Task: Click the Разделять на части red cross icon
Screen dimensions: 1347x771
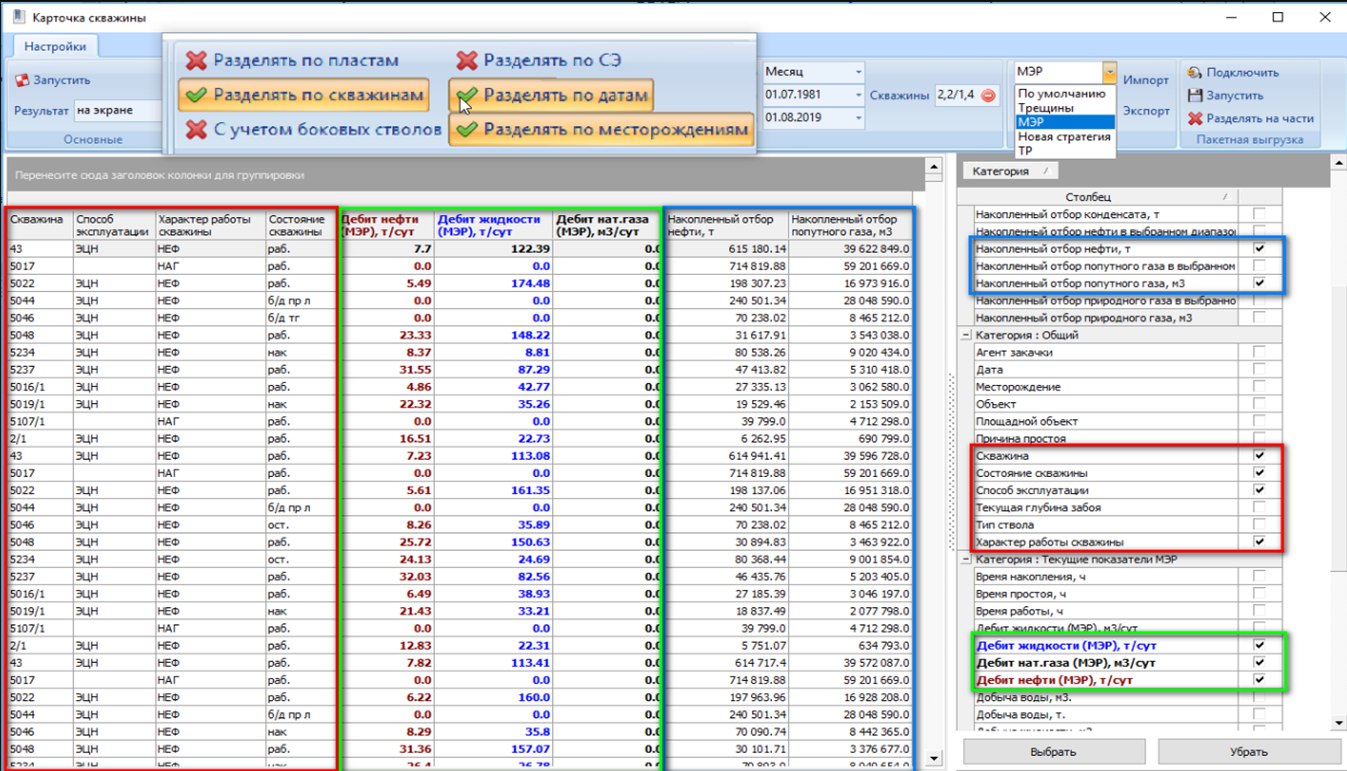Action: pos(1194,118)
